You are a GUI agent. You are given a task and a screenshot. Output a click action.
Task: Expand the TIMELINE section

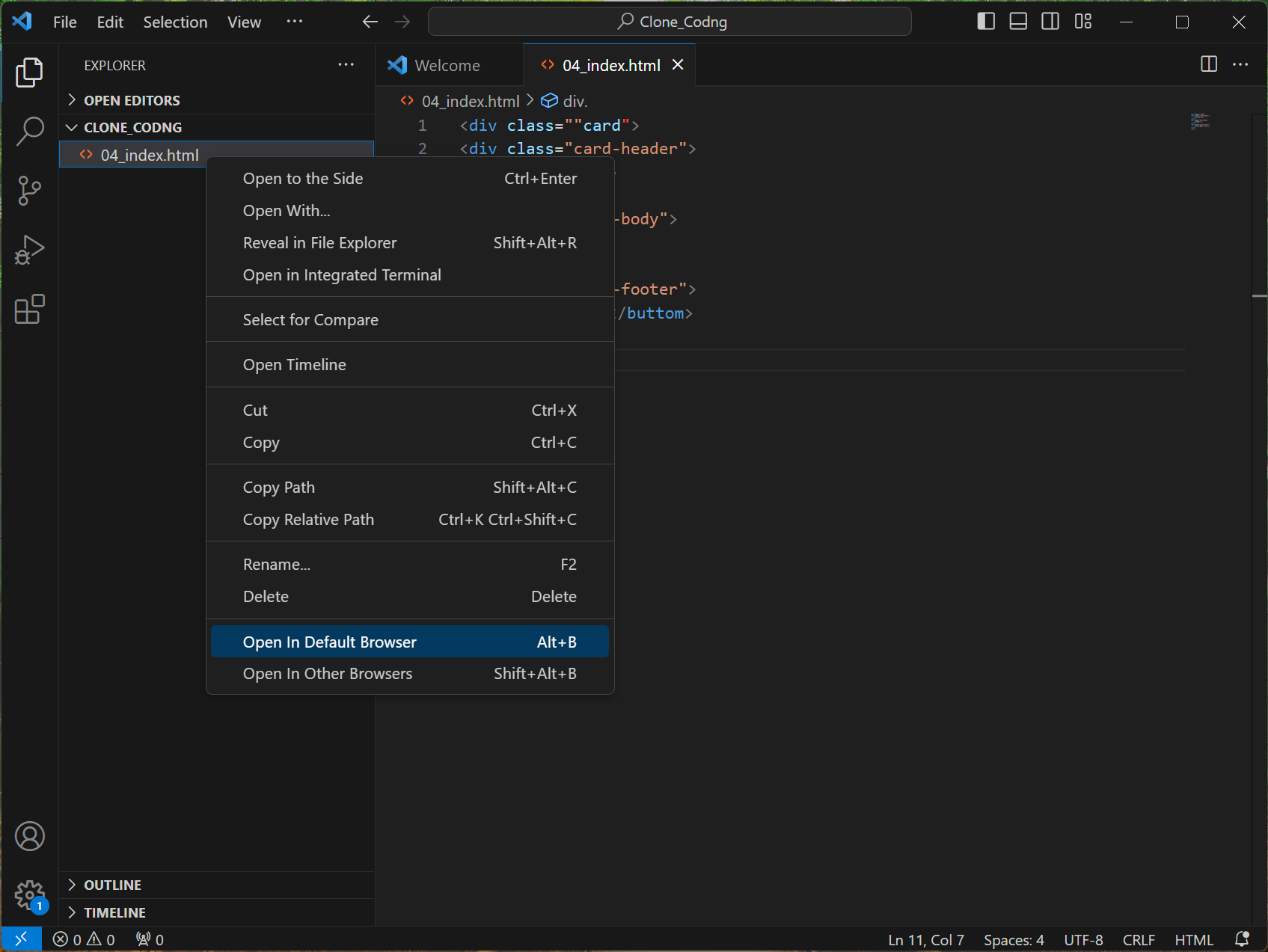(217, 912)
